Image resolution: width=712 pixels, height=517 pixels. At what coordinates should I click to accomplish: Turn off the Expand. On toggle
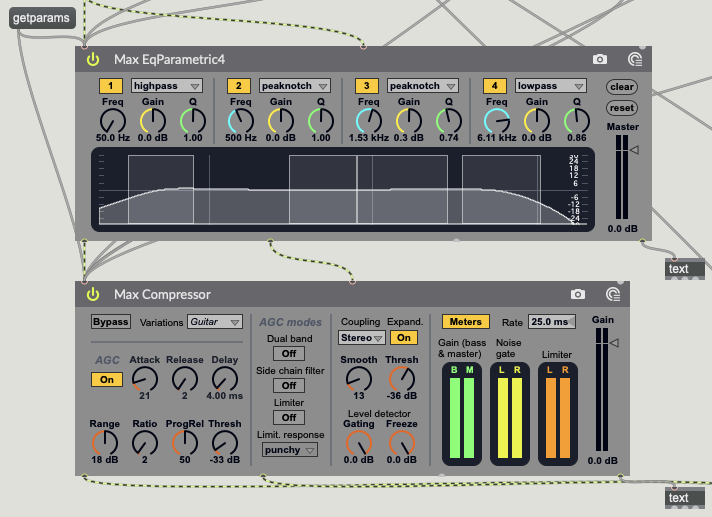pos(404,338)
